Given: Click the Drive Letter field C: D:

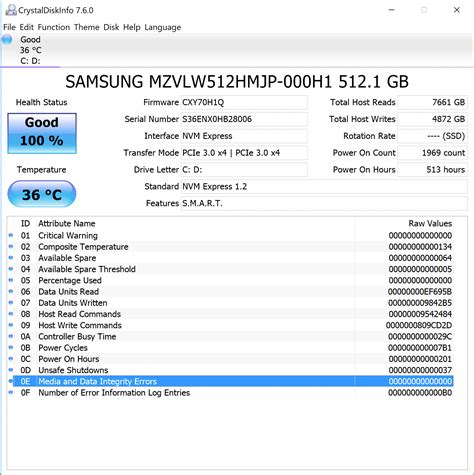Looking at the screenshot, I should (244, 170).
